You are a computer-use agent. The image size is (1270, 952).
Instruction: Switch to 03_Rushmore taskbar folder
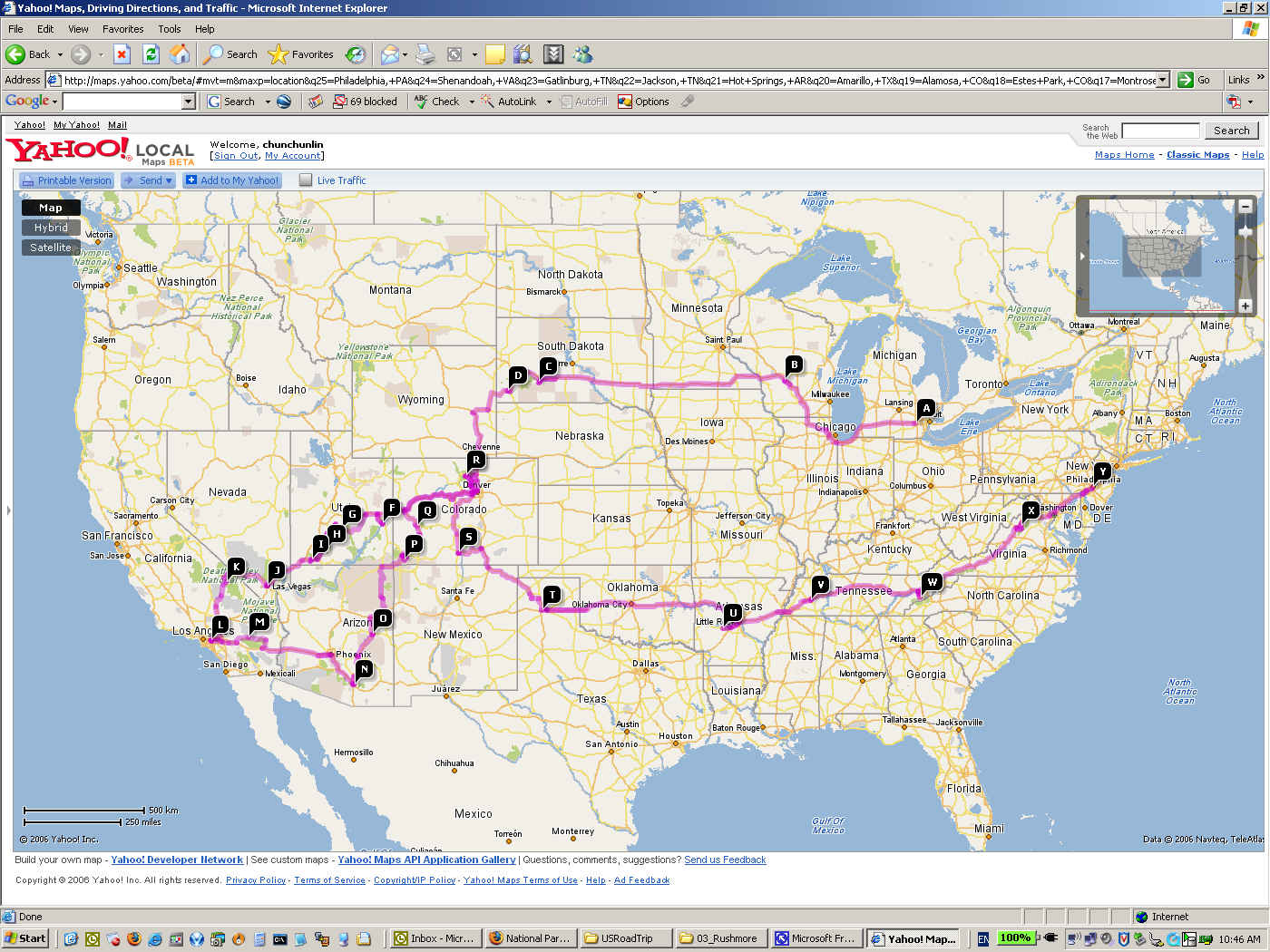tap(720, 938)
